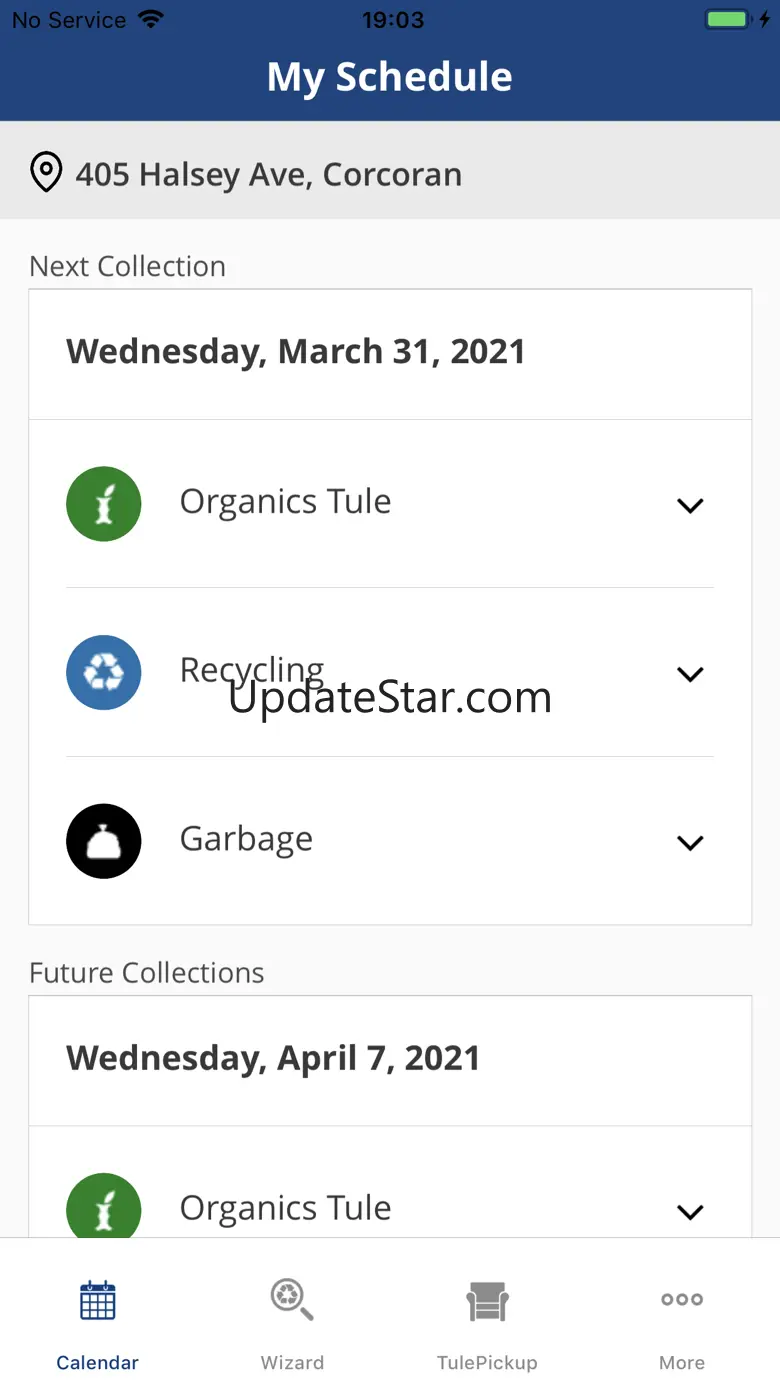Screen dimensions: 780x1387
Task: Tap the TulePickup armchair icon
Action: pos(487,1301)
